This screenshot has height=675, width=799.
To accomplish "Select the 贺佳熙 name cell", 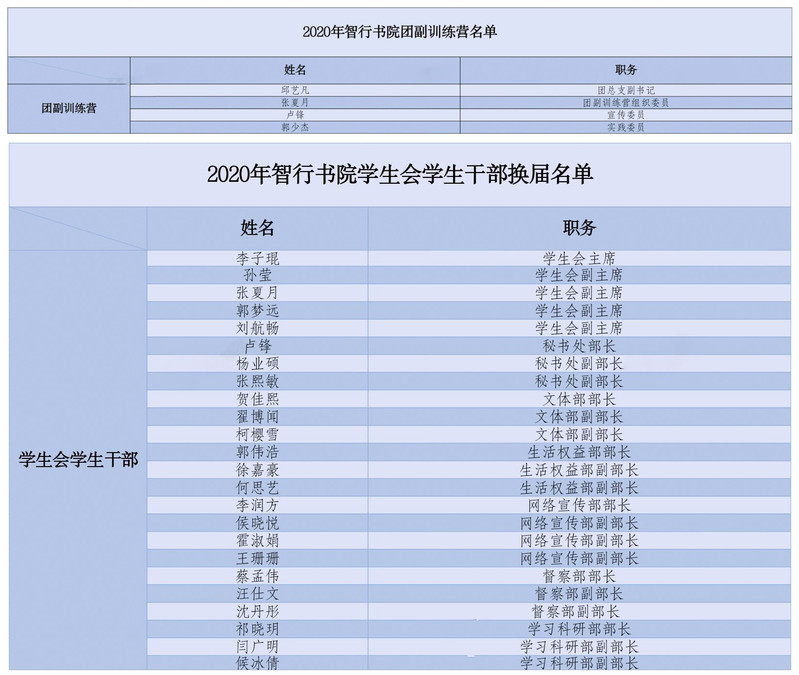I will [x=257, y=399].
